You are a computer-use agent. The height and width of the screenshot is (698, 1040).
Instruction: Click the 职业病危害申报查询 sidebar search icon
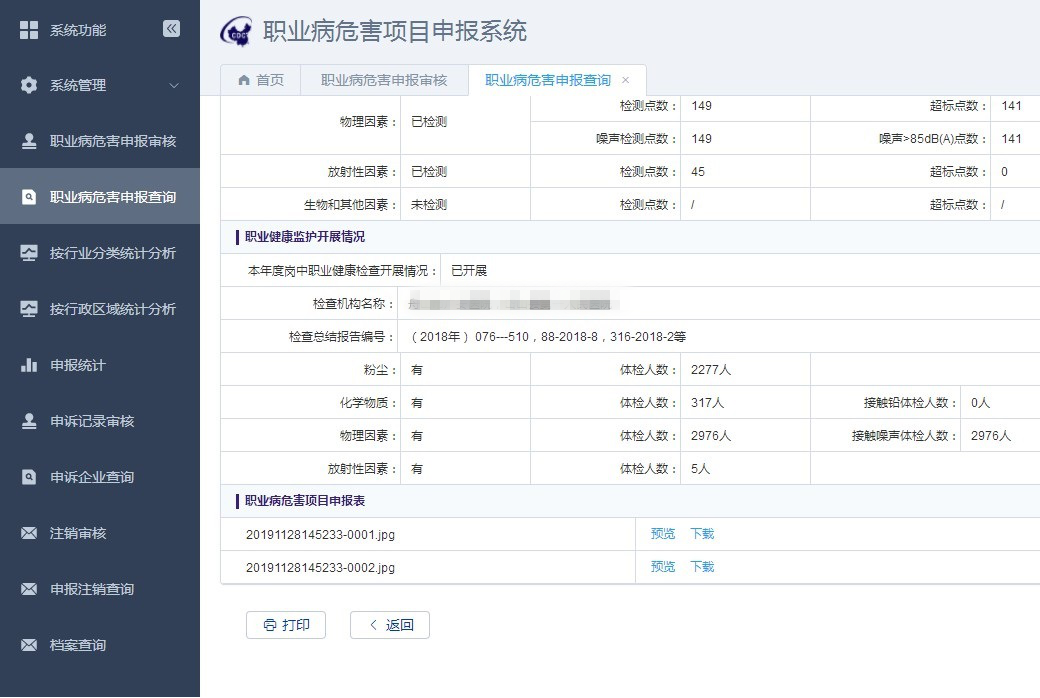point(29,197)
